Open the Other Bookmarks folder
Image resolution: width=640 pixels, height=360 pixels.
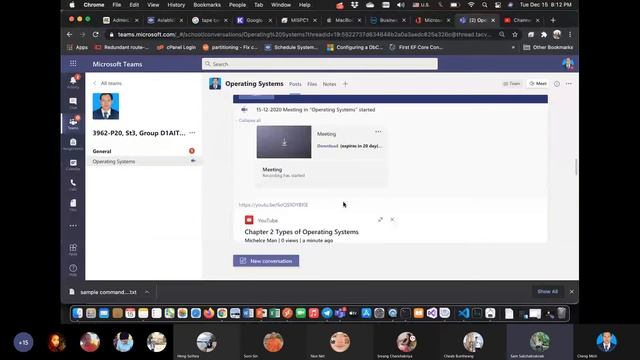(548, 47)
